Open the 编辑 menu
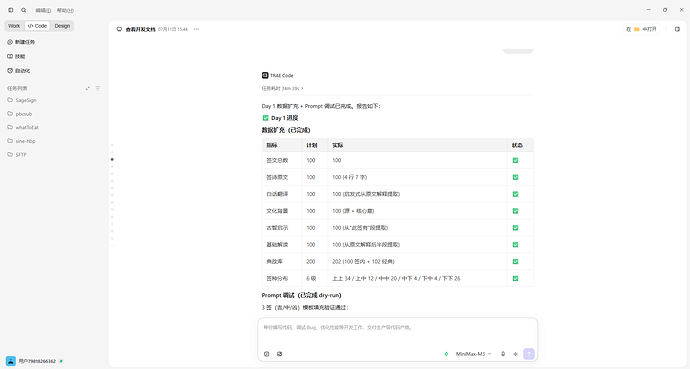Viewport: 690px width, 369px height. pos(43,10)
